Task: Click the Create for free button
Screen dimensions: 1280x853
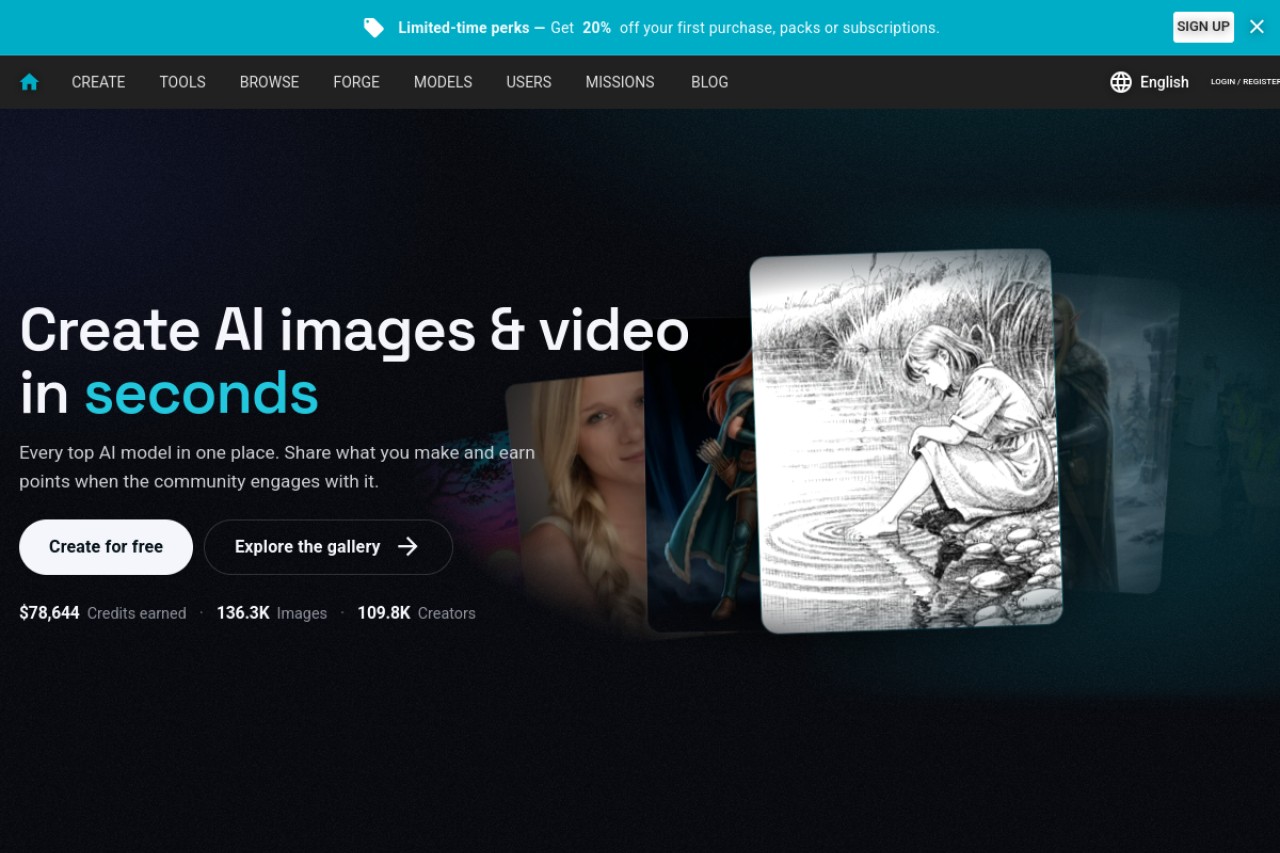Action: click(x=106, y=547)
